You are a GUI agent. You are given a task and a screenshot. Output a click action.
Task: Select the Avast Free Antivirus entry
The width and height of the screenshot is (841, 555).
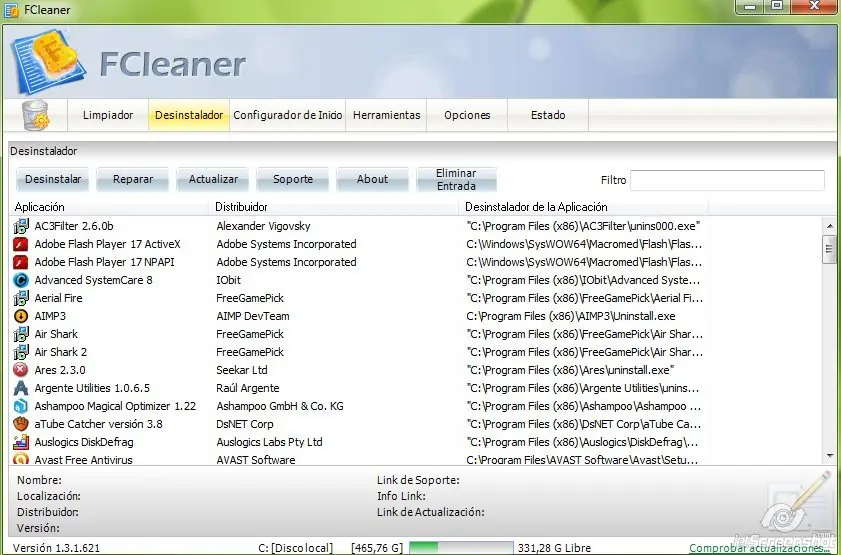[83, 460]
